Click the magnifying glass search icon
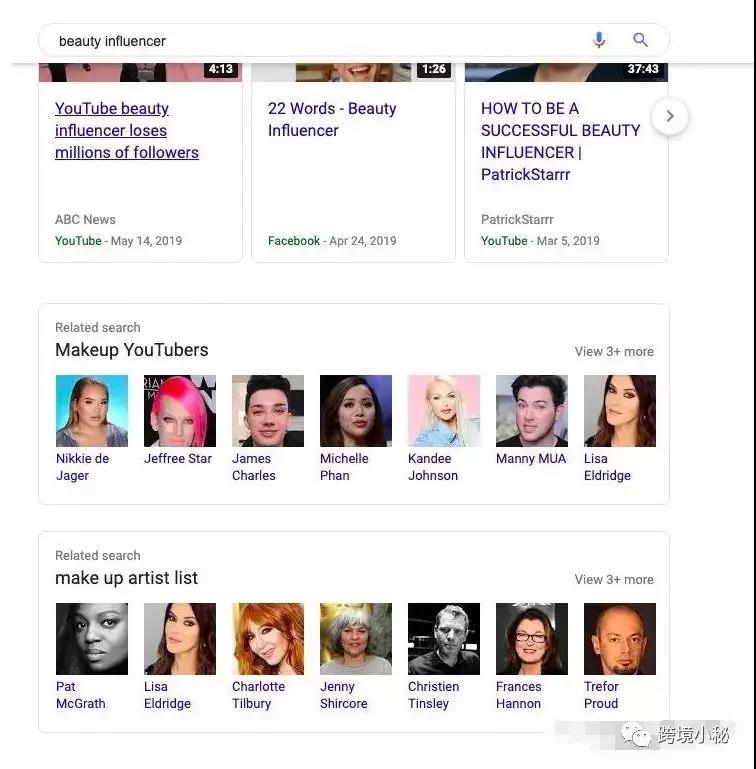The height and width of the screenshot is (769, 756). click(x=640, y=40)
